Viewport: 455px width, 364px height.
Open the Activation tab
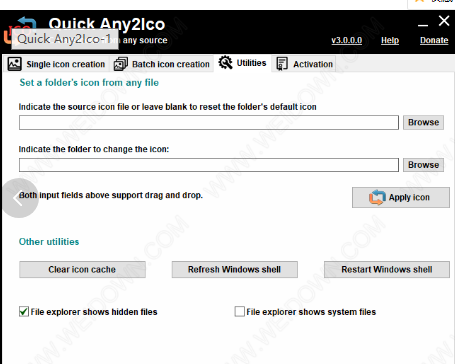304,64
